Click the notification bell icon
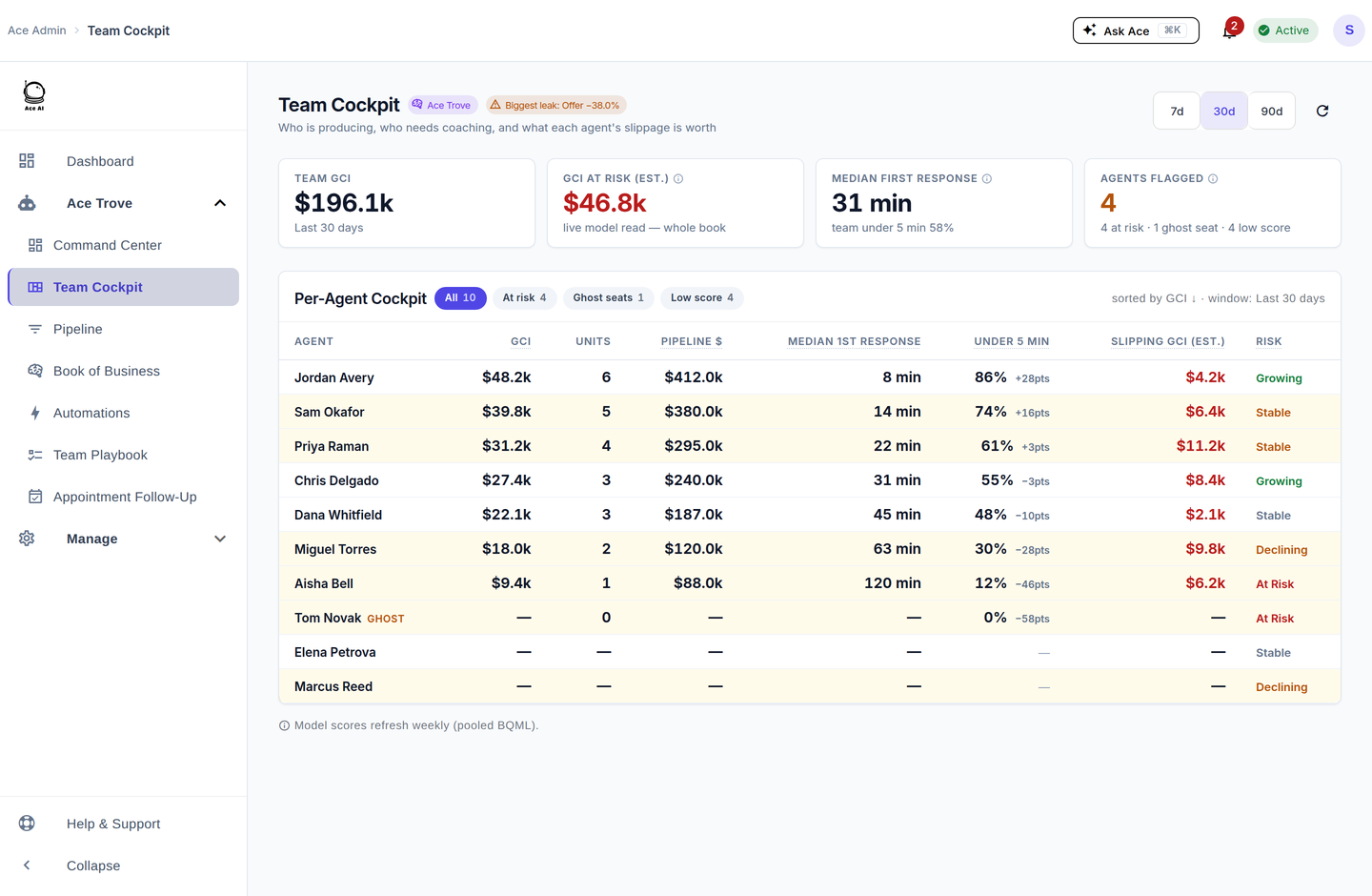The image size is (1372, 896). [1229, 31]
